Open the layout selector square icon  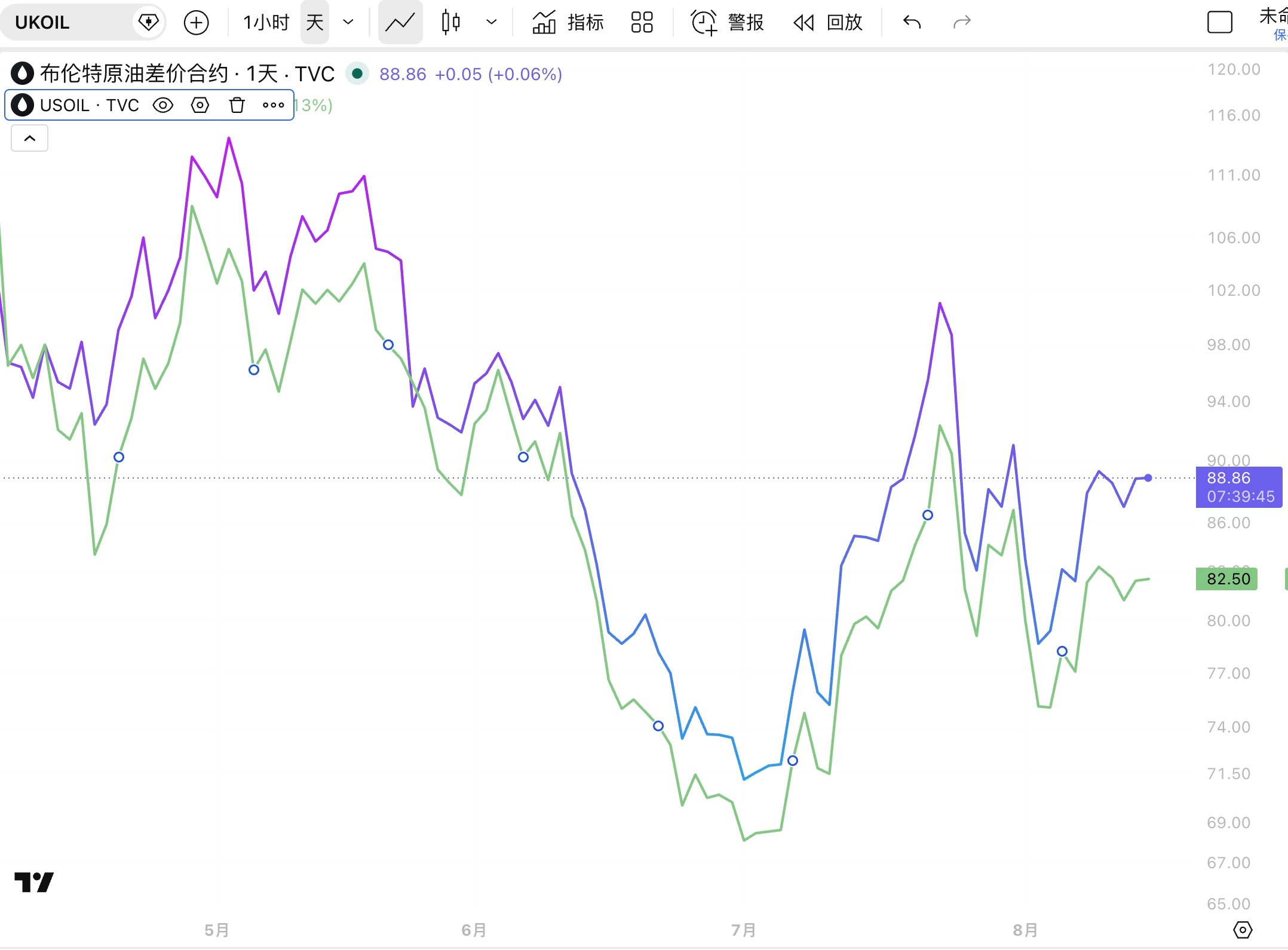tap(1220, 23)
